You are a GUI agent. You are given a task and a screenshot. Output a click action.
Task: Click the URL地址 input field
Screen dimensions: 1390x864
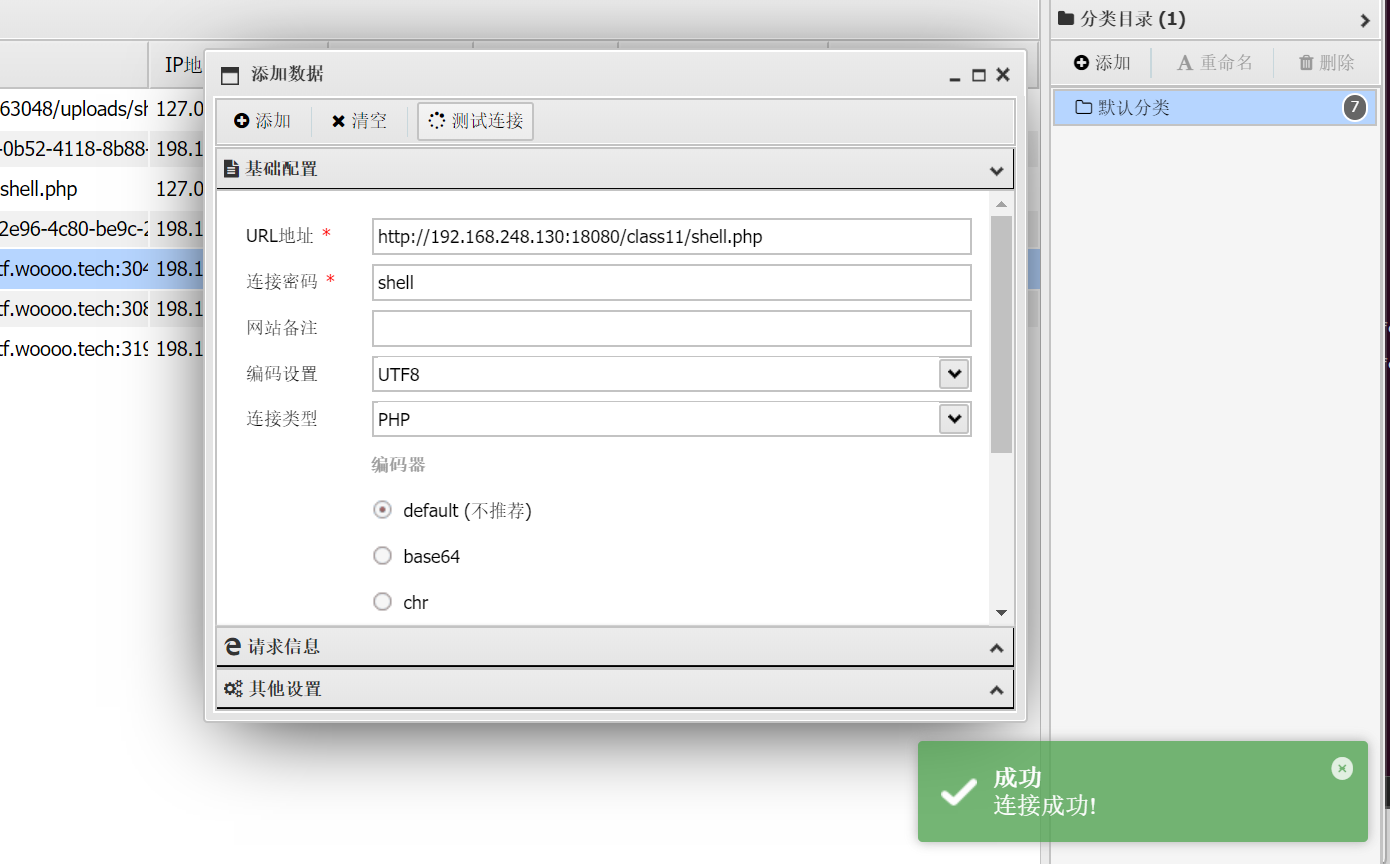coord(670,237)
